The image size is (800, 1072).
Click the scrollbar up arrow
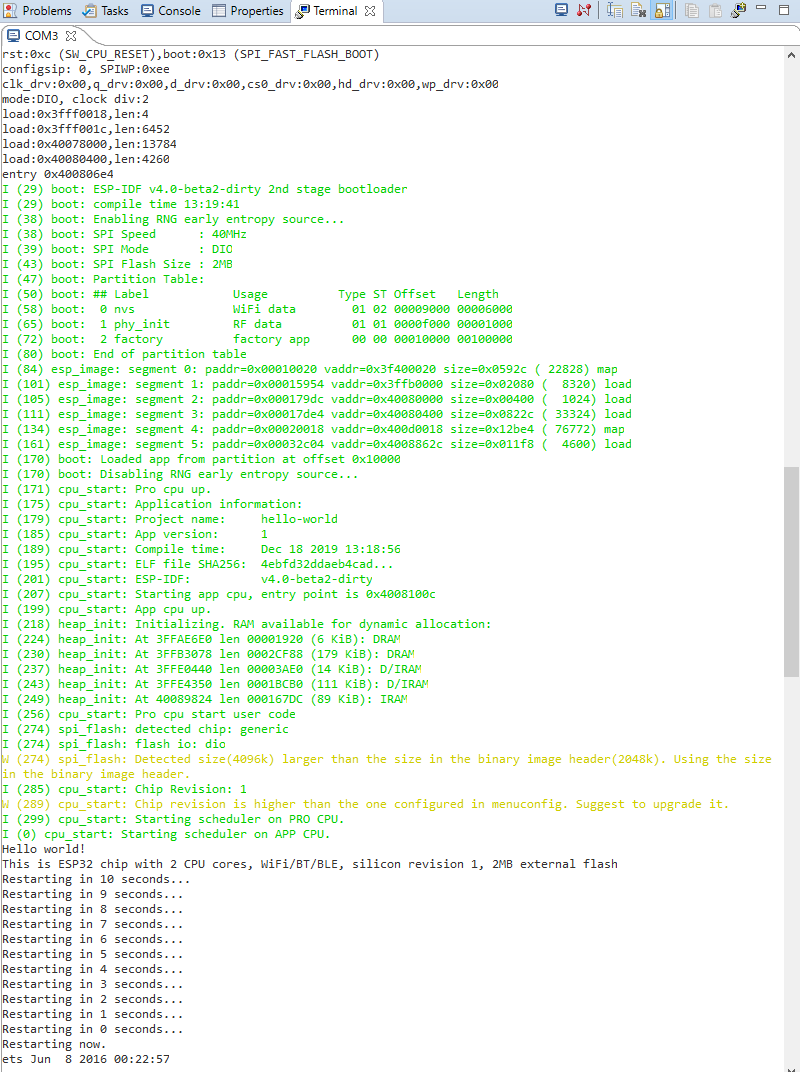[x=791, y=55]
